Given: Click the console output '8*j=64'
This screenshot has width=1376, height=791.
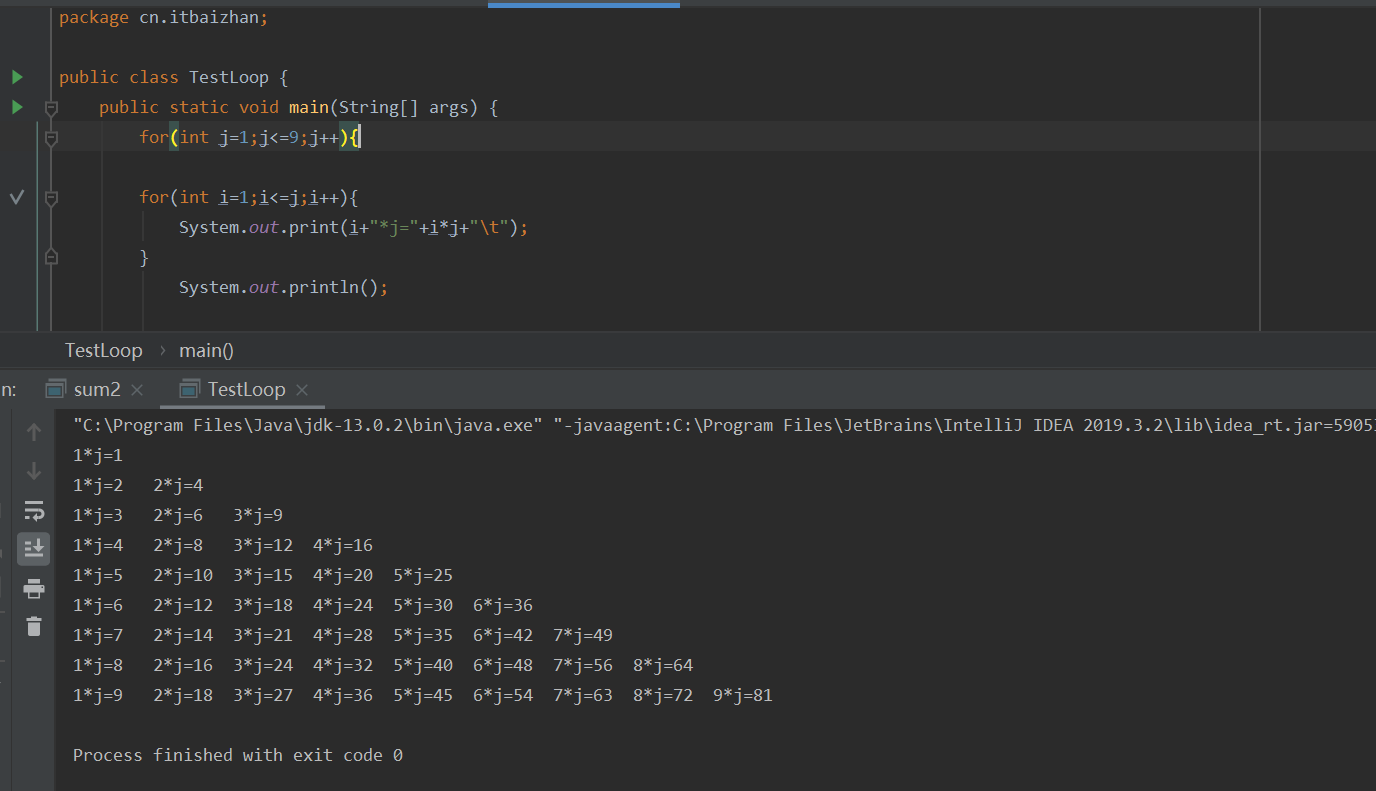Looking at the screenshot, I should [663, 665].
